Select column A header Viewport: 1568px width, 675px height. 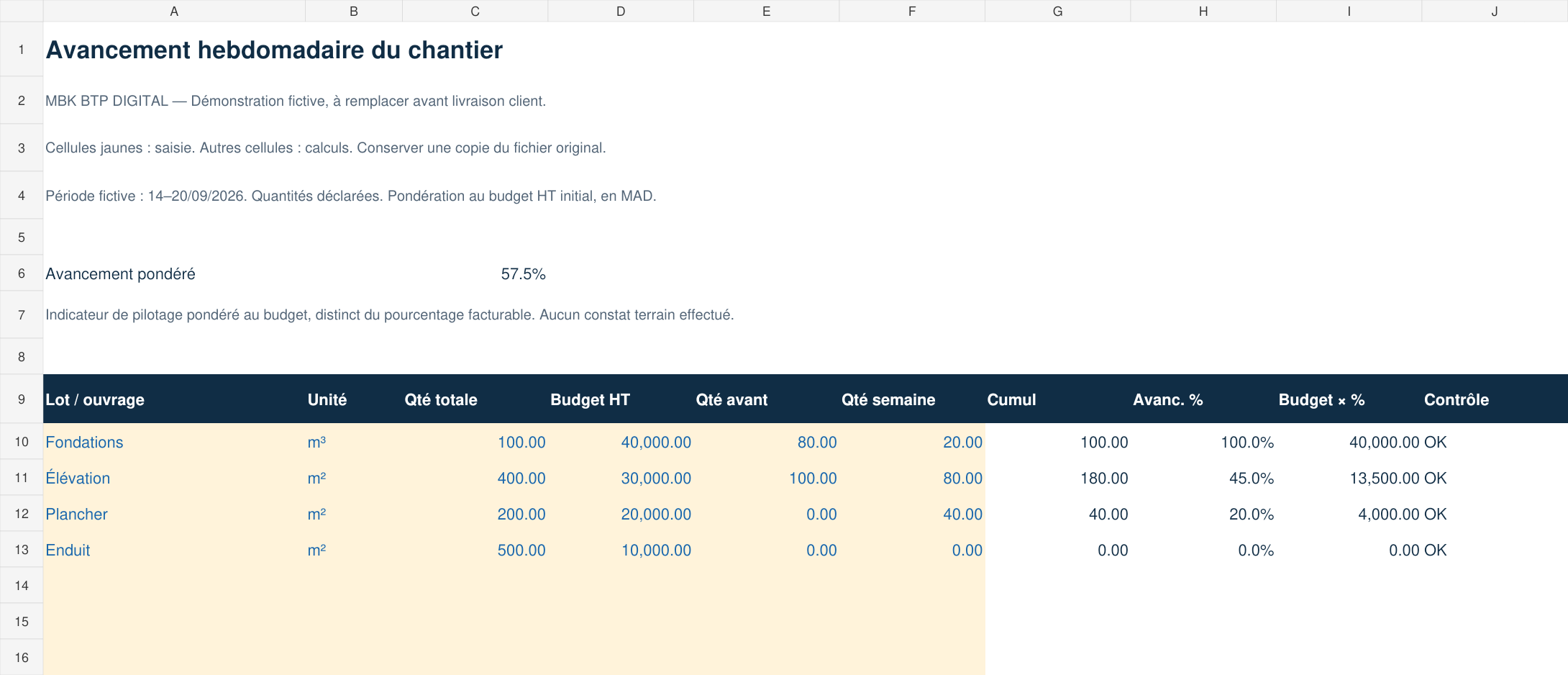pyautogui.click(x=174, y=11)
